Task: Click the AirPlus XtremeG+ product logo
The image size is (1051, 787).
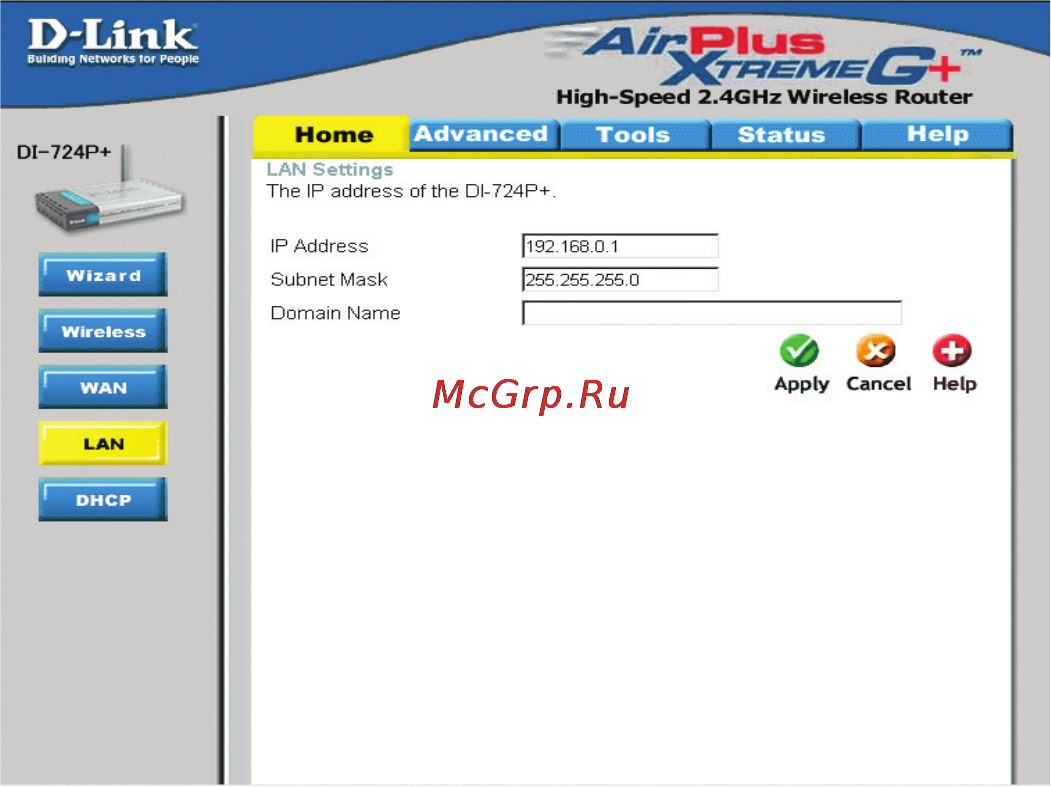Action: [x=764, y=57]
